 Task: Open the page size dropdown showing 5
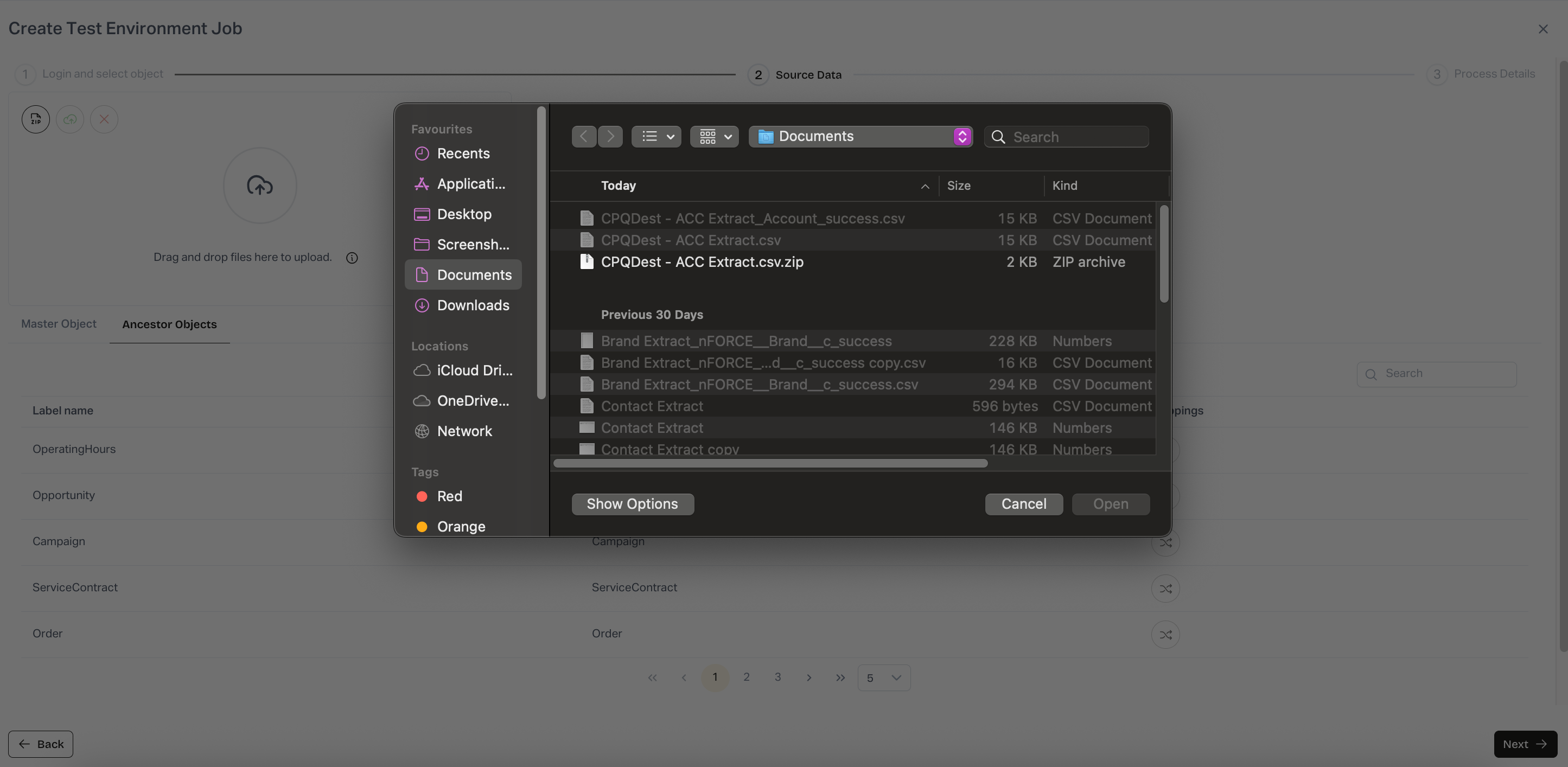883,677
